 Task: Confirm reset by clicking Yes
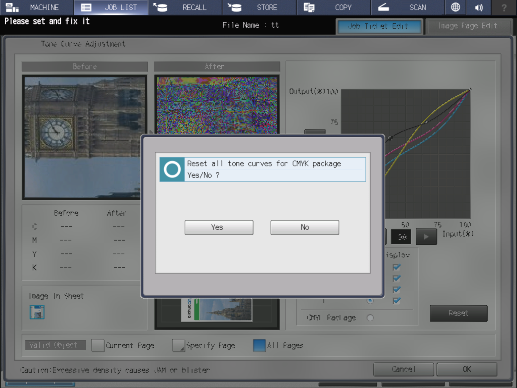click(219, 227)
